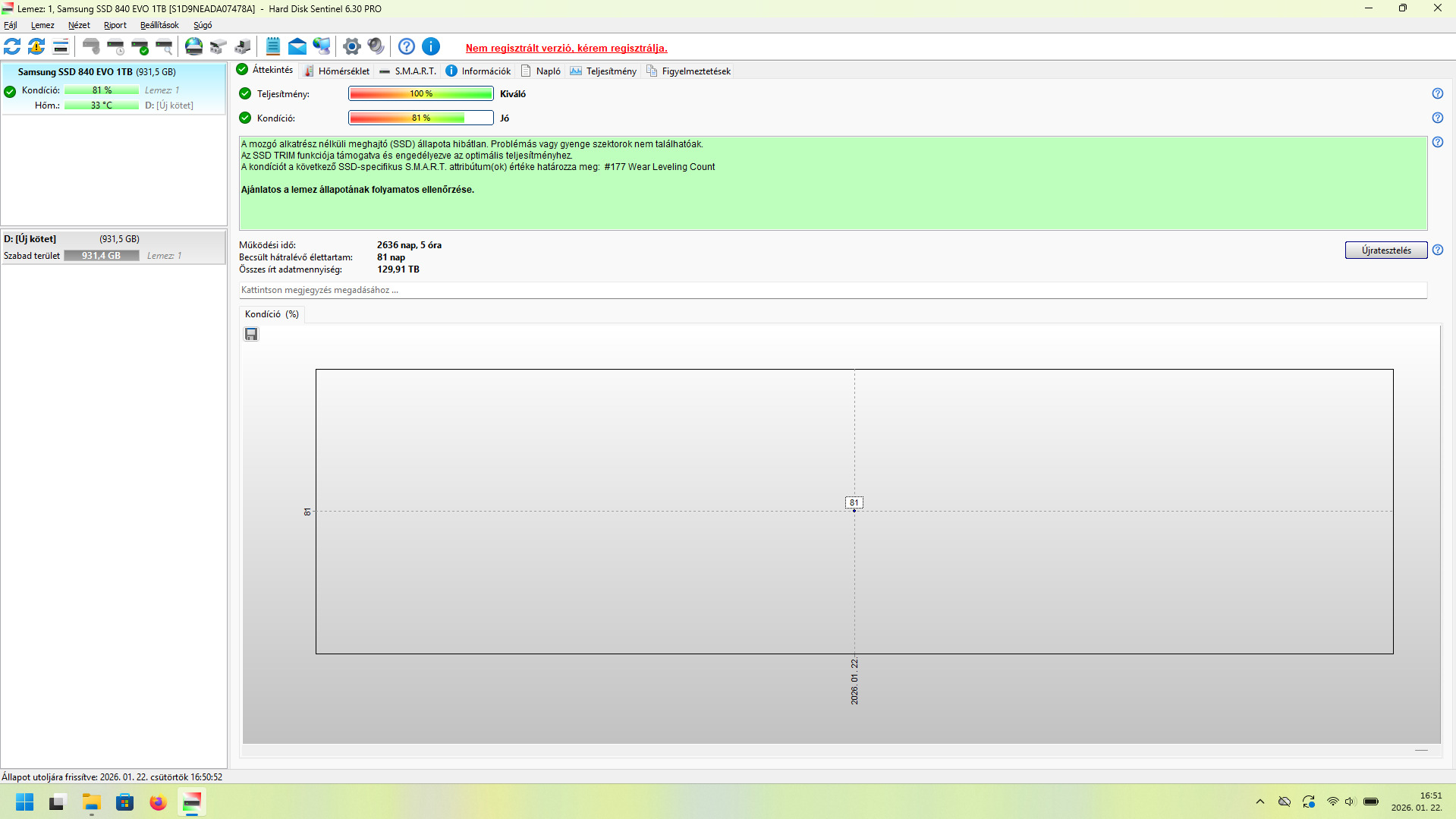Open the Riport menu
The image size is (1456, 819).
click(x=115, y=25)
